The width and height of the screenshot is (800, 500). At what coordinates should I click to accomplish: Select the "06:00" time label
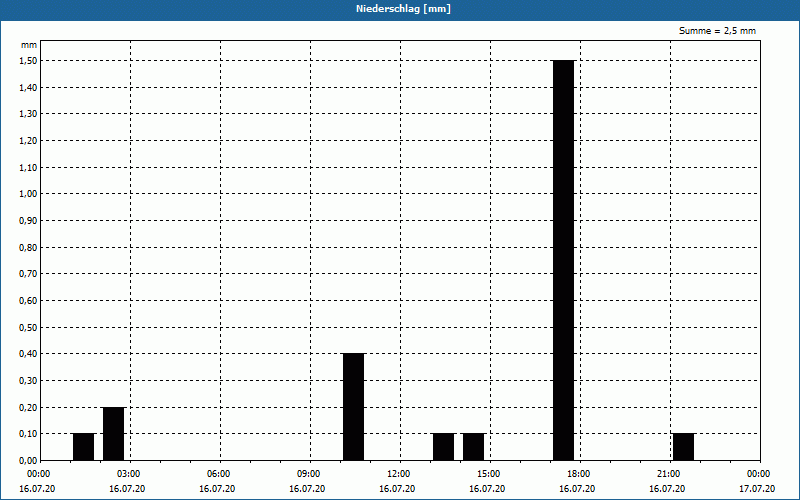tap(219, 474)
